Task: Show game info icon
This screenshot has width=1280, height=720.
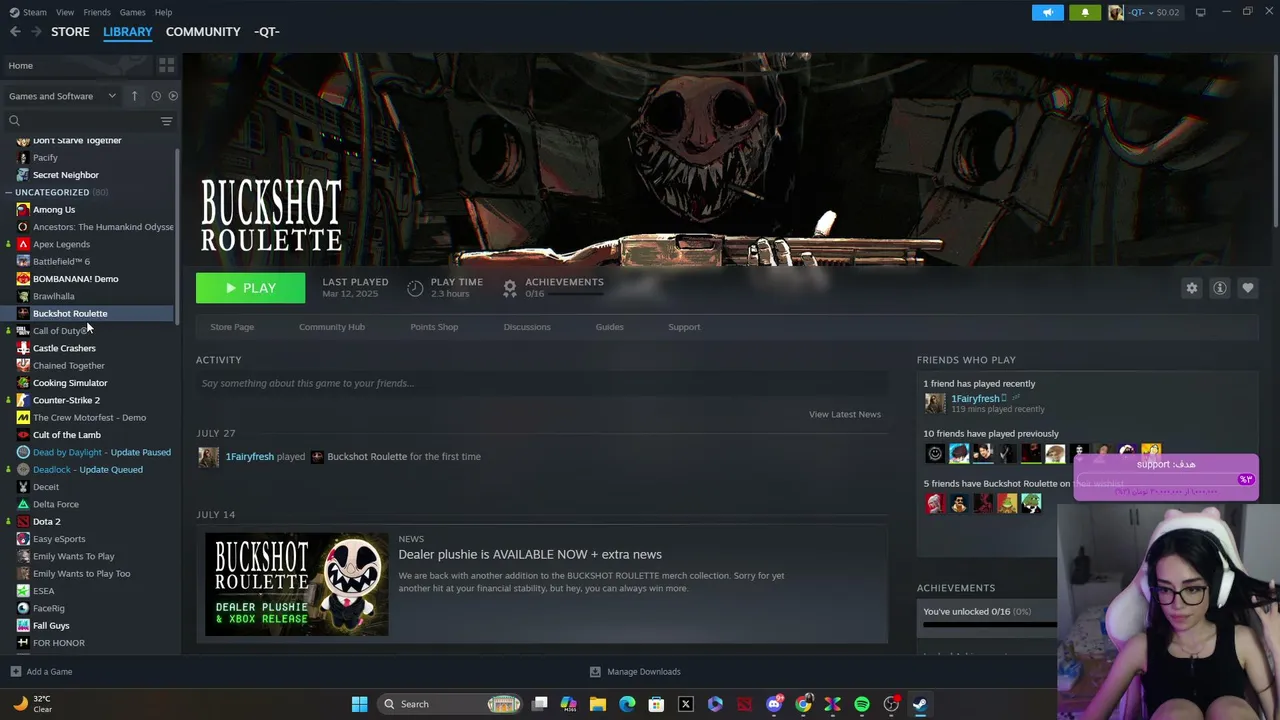Action: click(x=1220, y=288)
